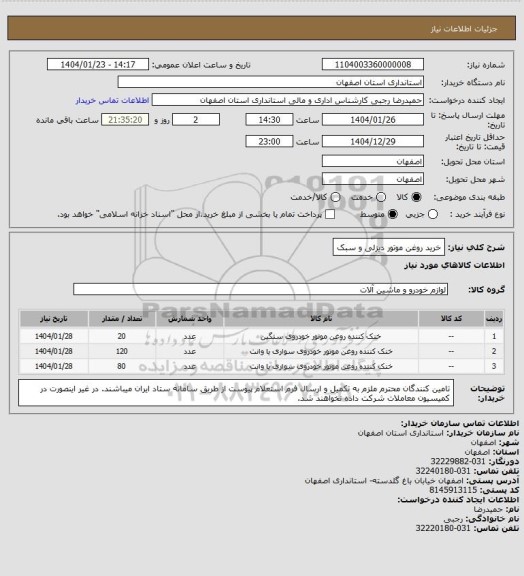Click the organization phone 32240180-031

(443, 471)
